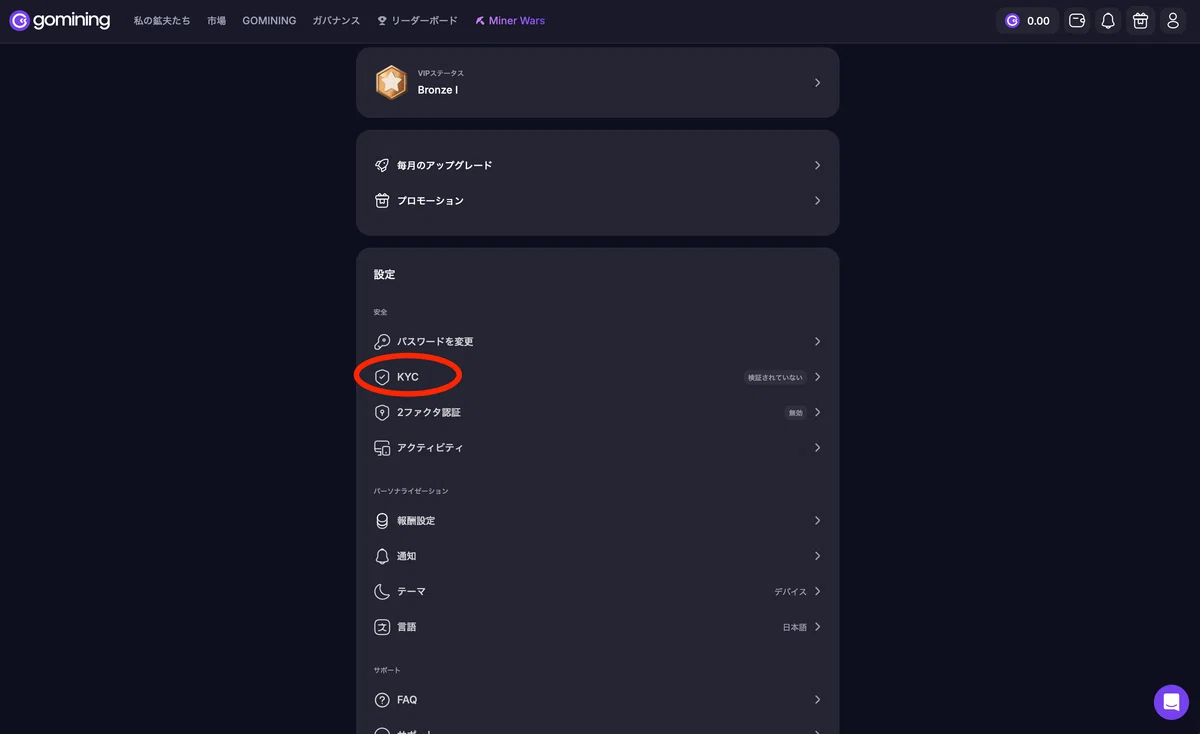Screen dimensions: 1200x734
Task: Open the リーダーボード menu item
Action: [x=417, y=20]
